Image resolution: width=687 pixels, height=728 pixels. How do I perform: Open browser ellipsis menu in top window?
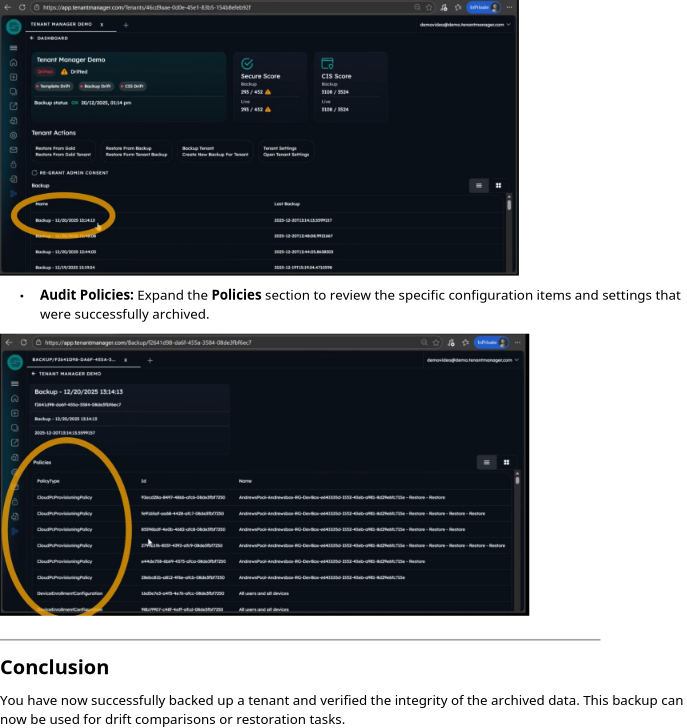pyautogui.click(x=509, y=7)
